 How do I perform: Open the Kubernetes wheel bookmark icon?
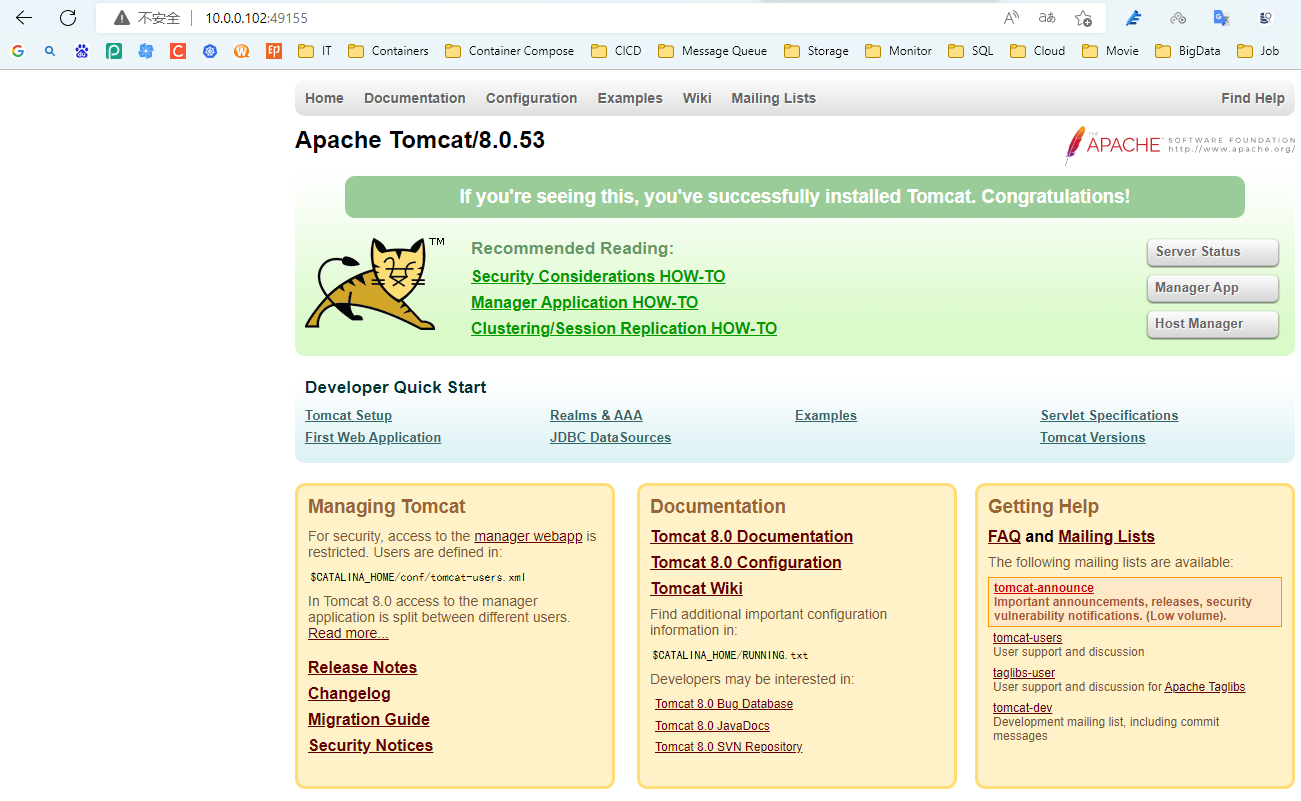(210, 51)
